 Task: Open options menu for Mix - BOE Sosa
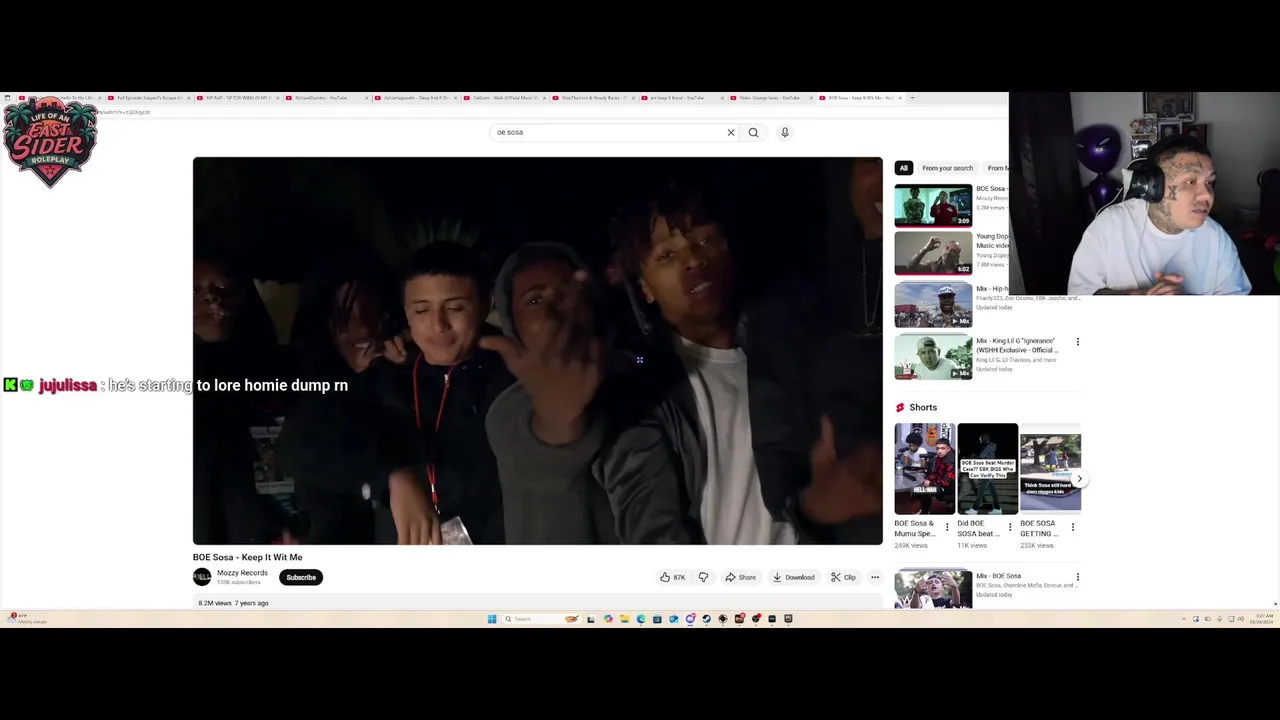coord(1078,577)
